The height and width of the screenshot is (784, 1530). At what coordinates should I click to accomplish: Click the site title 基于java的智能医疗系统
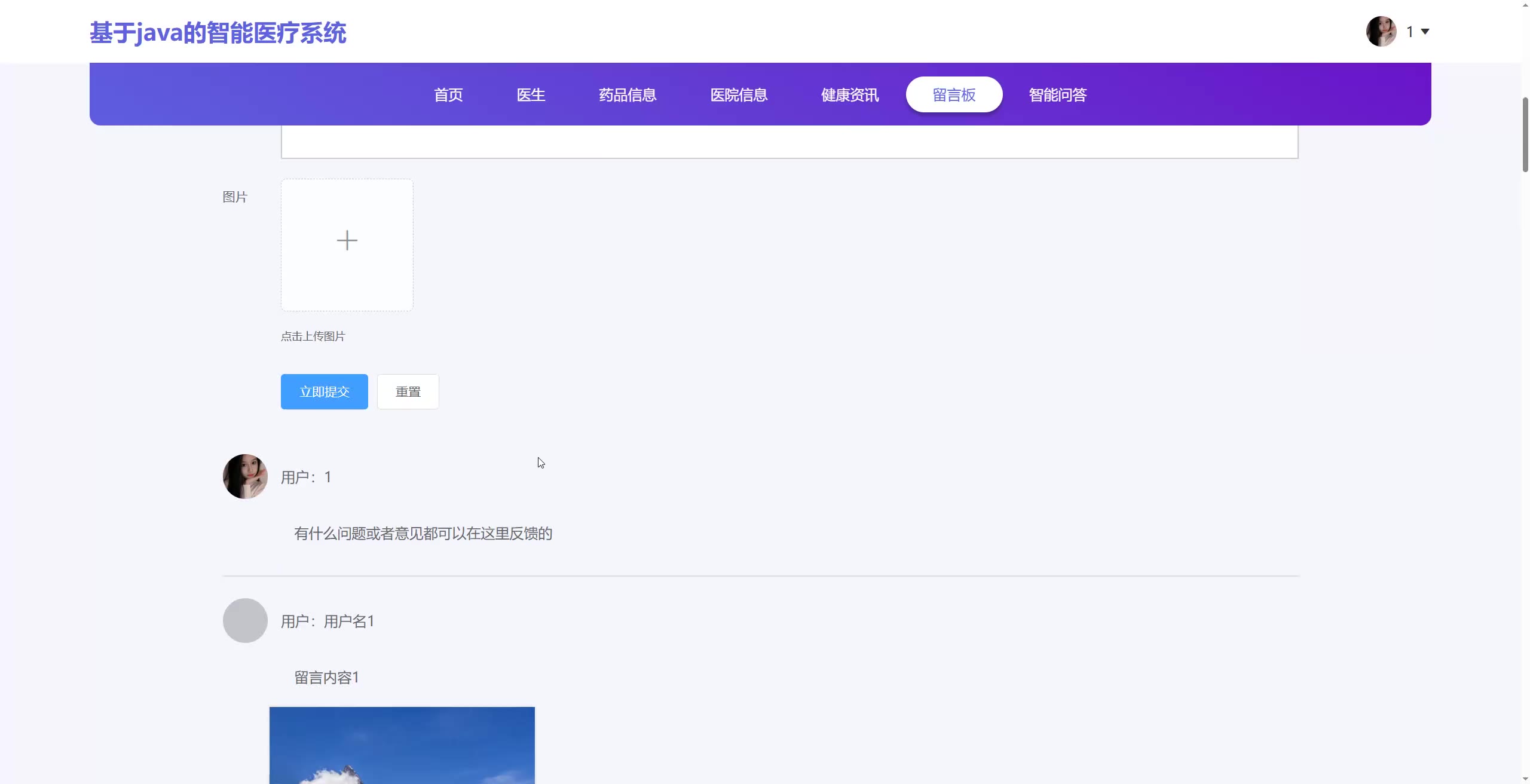pyautogui.click(x=218, y=33)
